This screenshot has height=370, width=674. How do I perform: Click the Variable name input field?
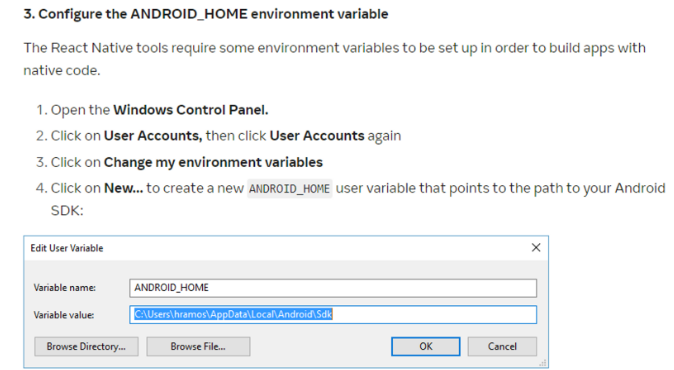(x=333, y=288)
